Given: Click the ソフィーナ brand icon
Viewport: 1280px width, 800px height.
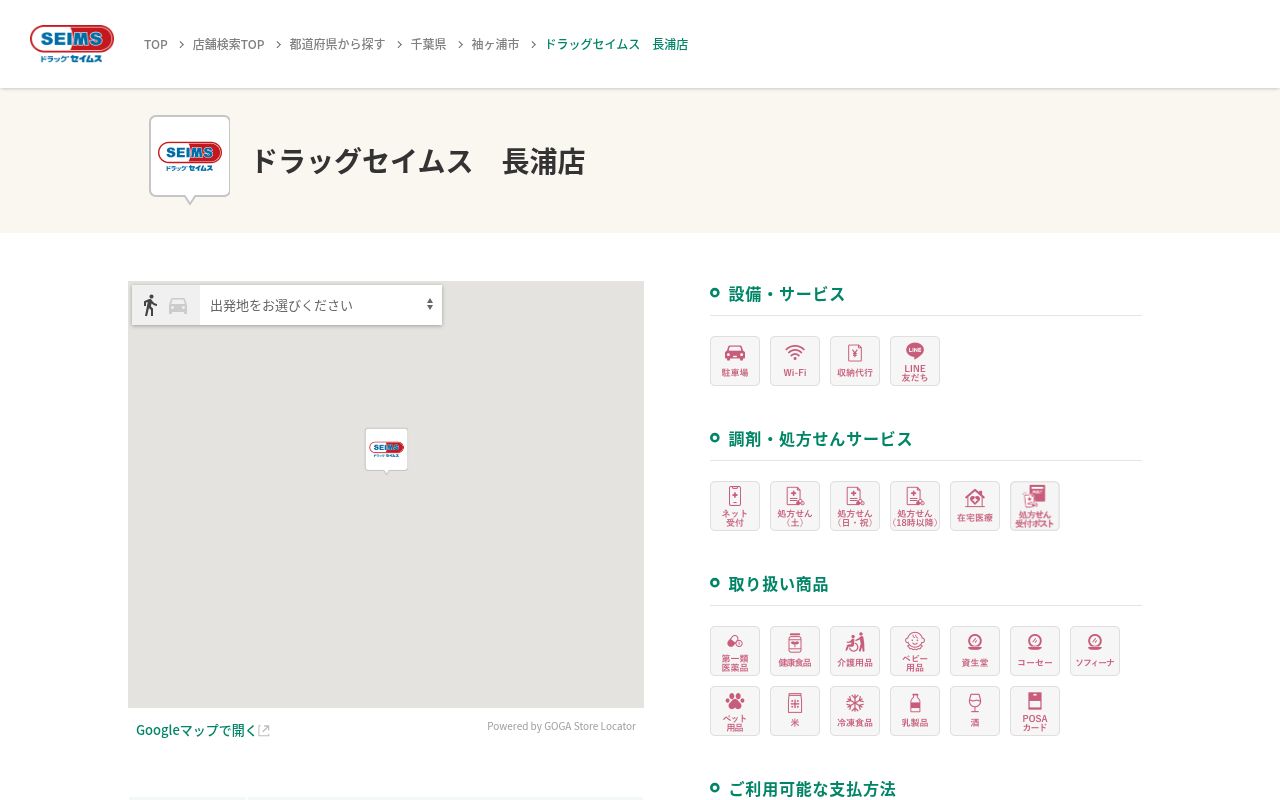Looking at the screenshot, I should click(x=1095, y=651).
